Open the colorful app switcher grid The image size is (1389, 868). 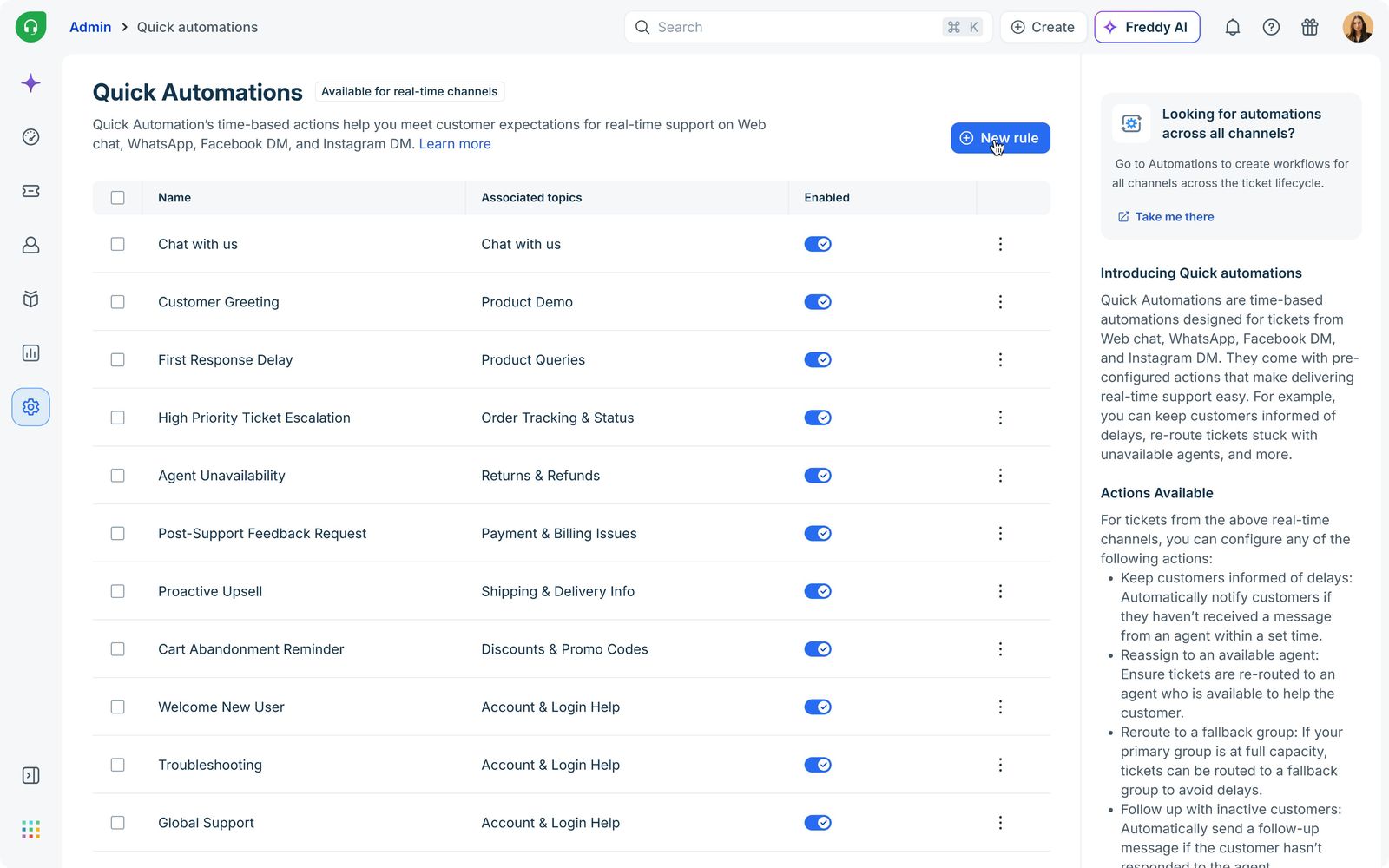pyautogui.click(x=30, y=830)
